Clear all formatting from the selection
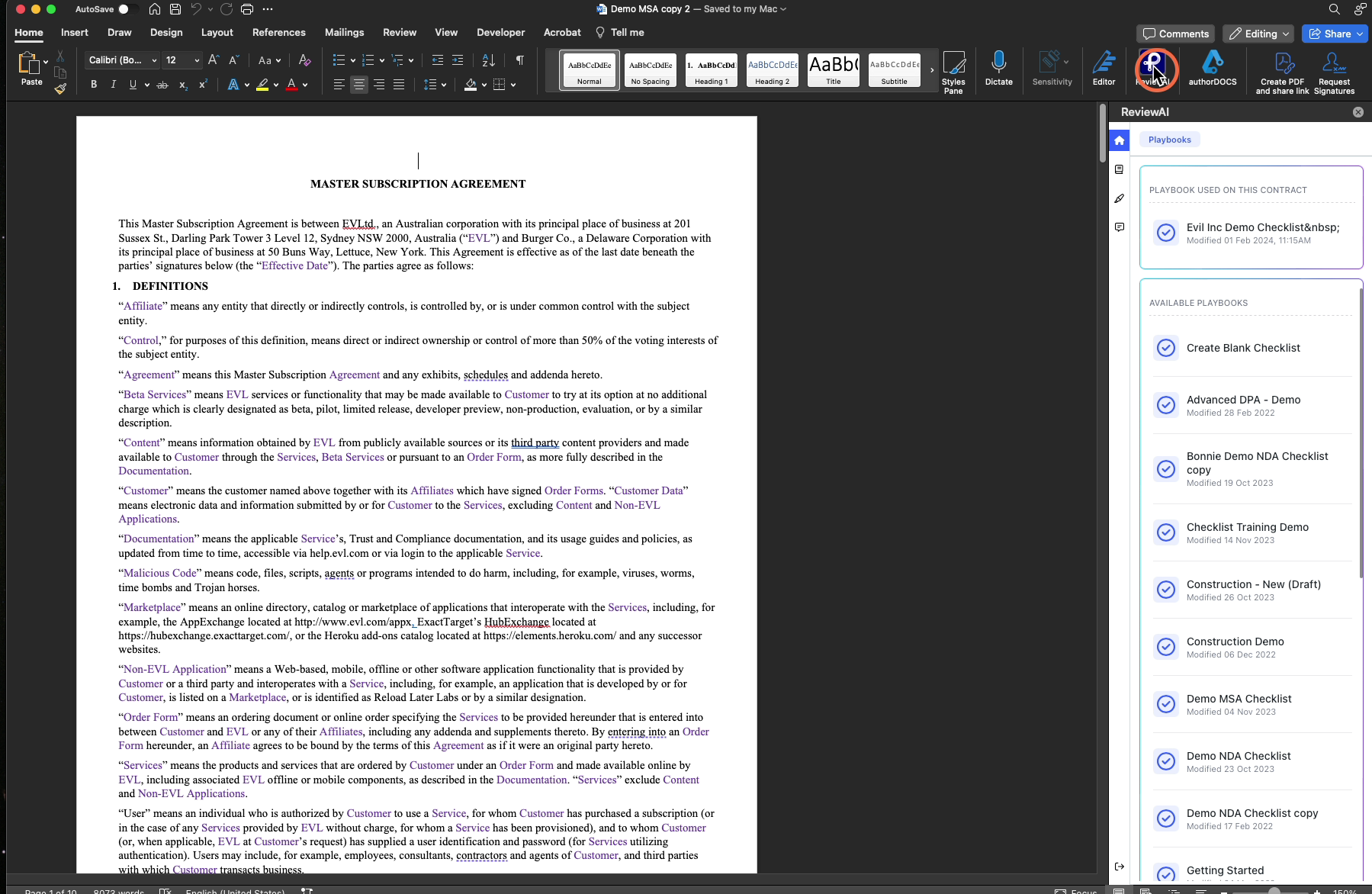 click(304, 60)
